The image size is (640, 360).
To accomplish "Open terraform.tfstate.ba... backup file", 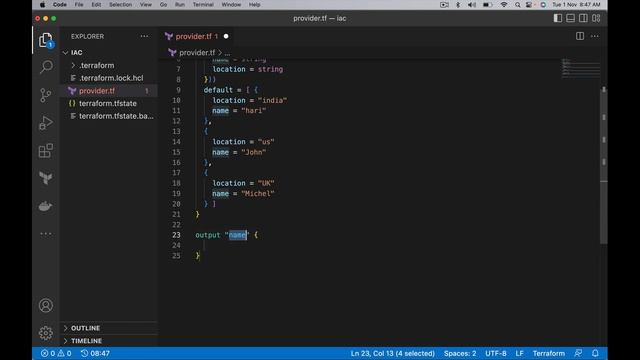I will click(x=109, y=116).
